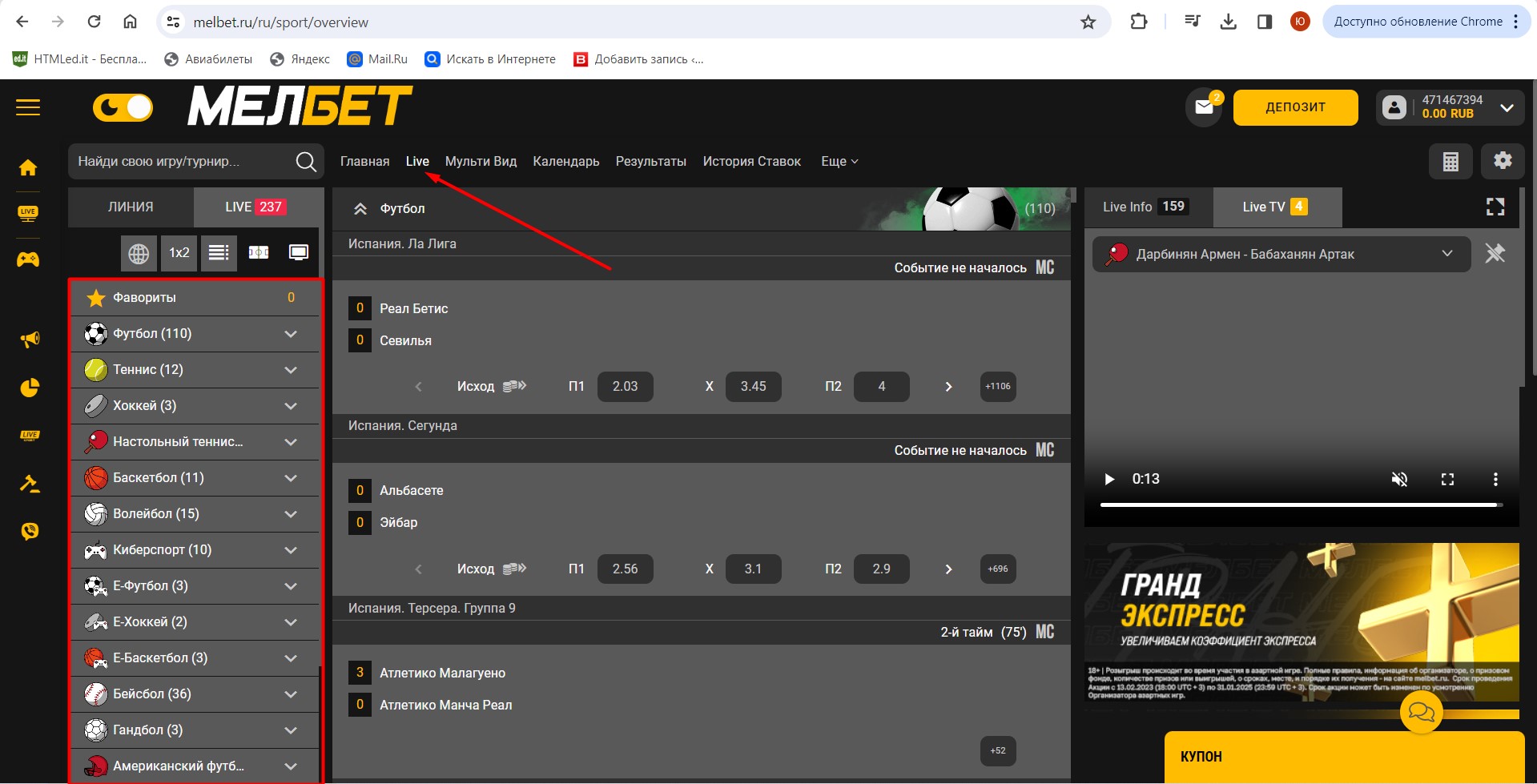Open the mail messages icon
This screenshot has width=1537, height=784.
[1204, 107]
